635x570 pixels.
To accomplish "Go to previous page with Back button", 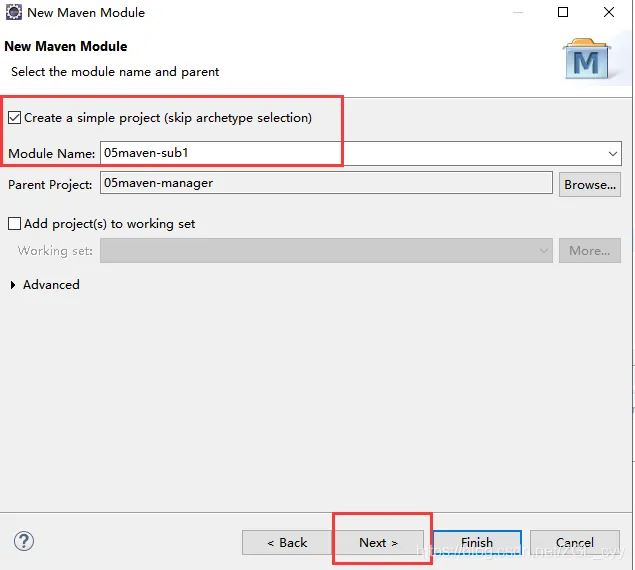I will (287, 543).
